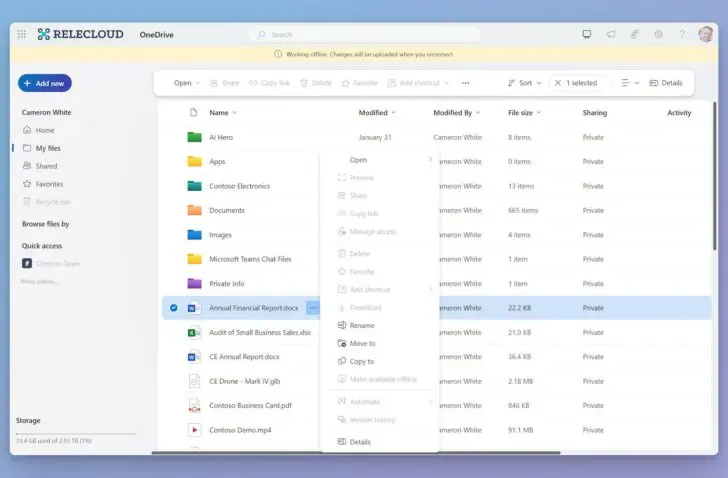This screenshot has height=478, width=728.
Task: Click the Add new button
Action: pos(45,83)
